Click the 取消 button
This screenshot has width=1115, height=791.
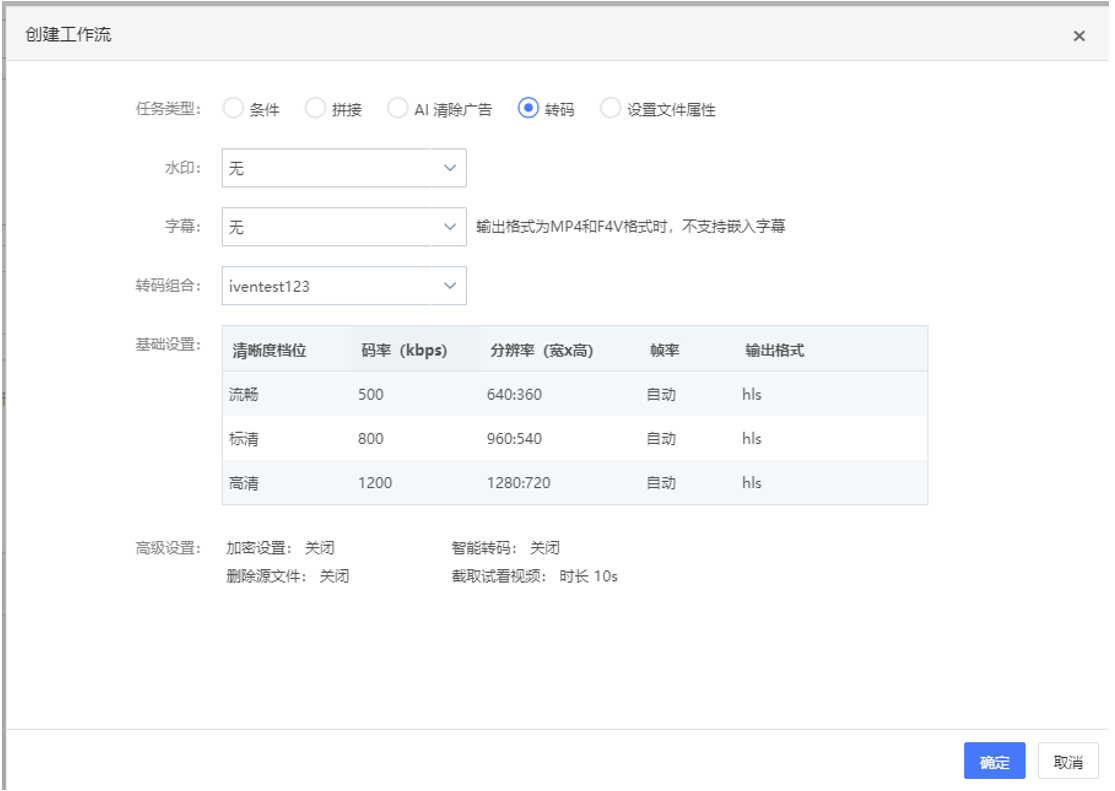point(1068,762)
